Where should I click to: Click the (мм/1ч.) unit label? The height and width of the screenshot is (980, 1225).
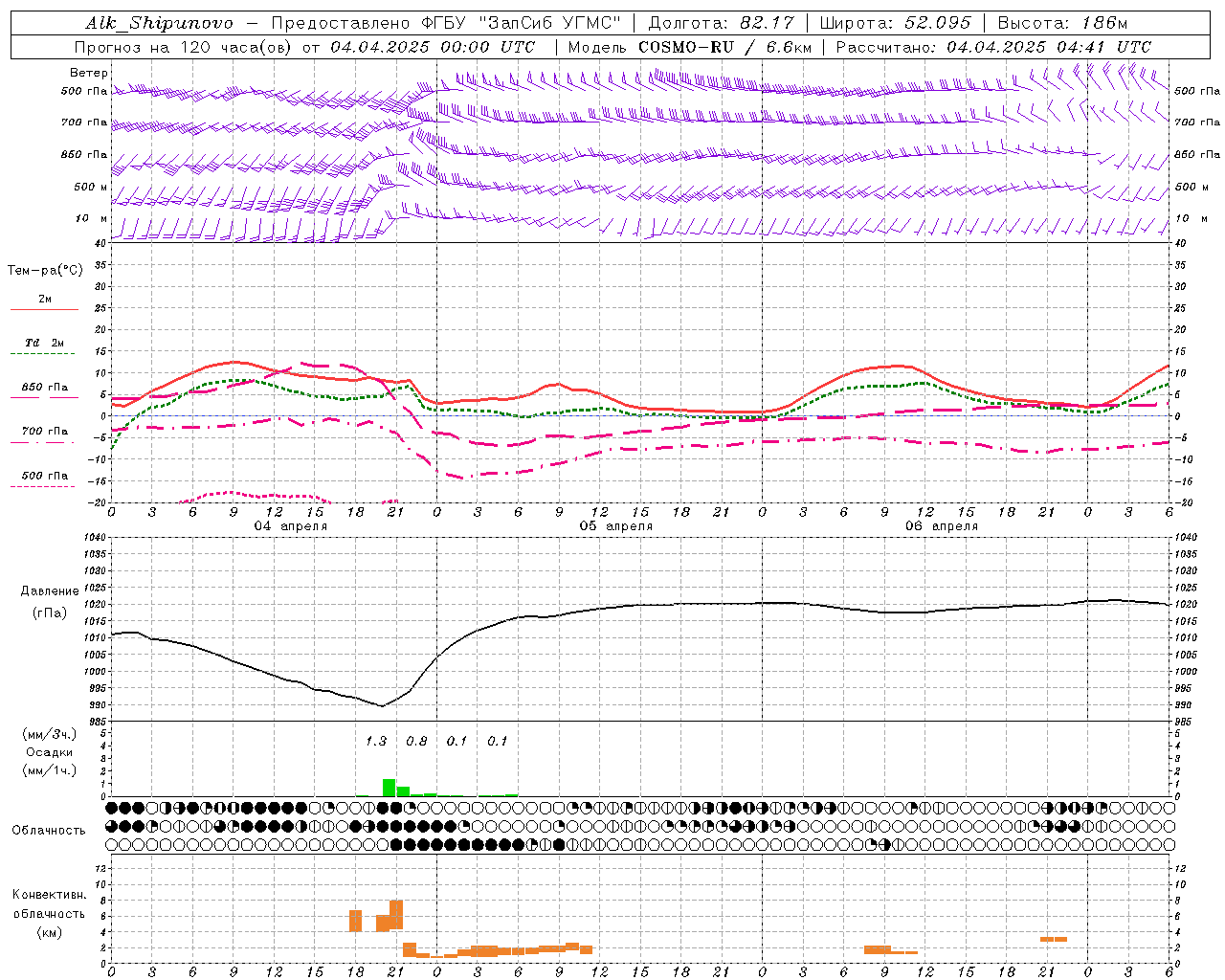[x=49, y=770]
